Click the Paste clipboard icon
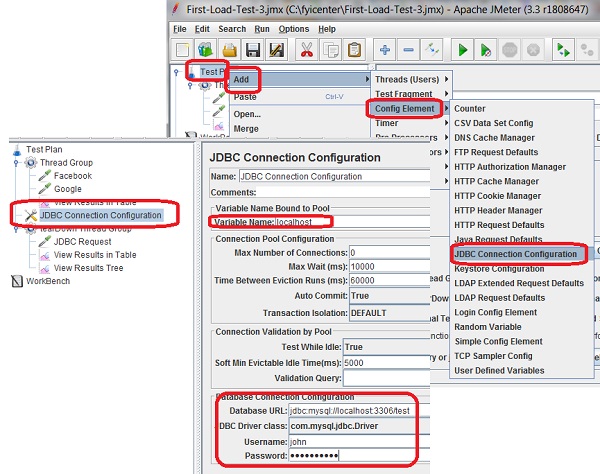 (x=354, y=50)
